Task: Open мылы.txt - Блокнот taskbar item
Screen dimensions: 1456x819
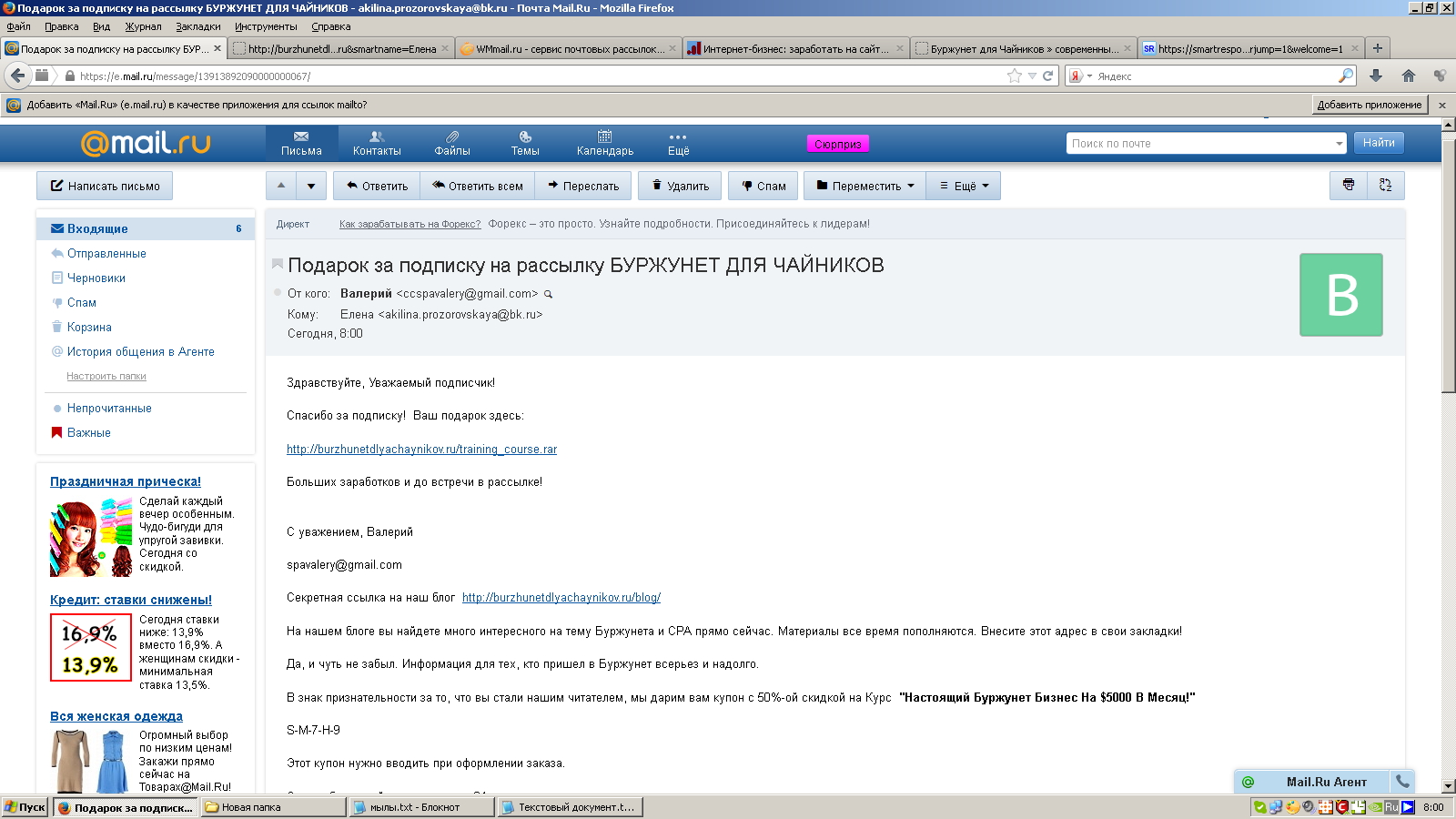Action: [x=422, y=807]
